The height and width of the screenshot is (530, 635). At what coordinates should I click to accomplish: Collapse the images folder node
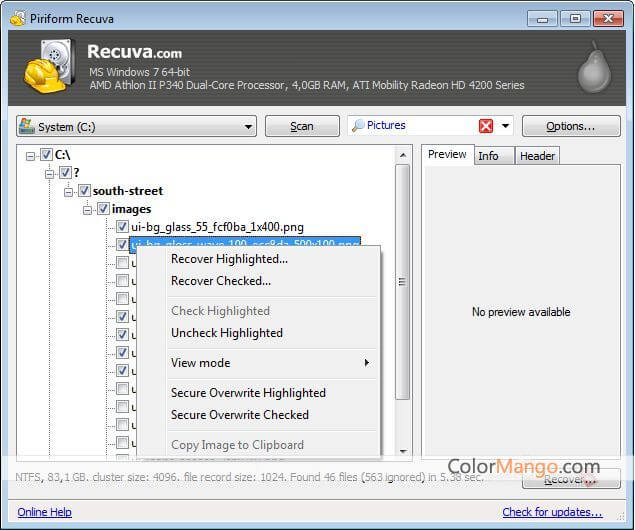(88, 209)
